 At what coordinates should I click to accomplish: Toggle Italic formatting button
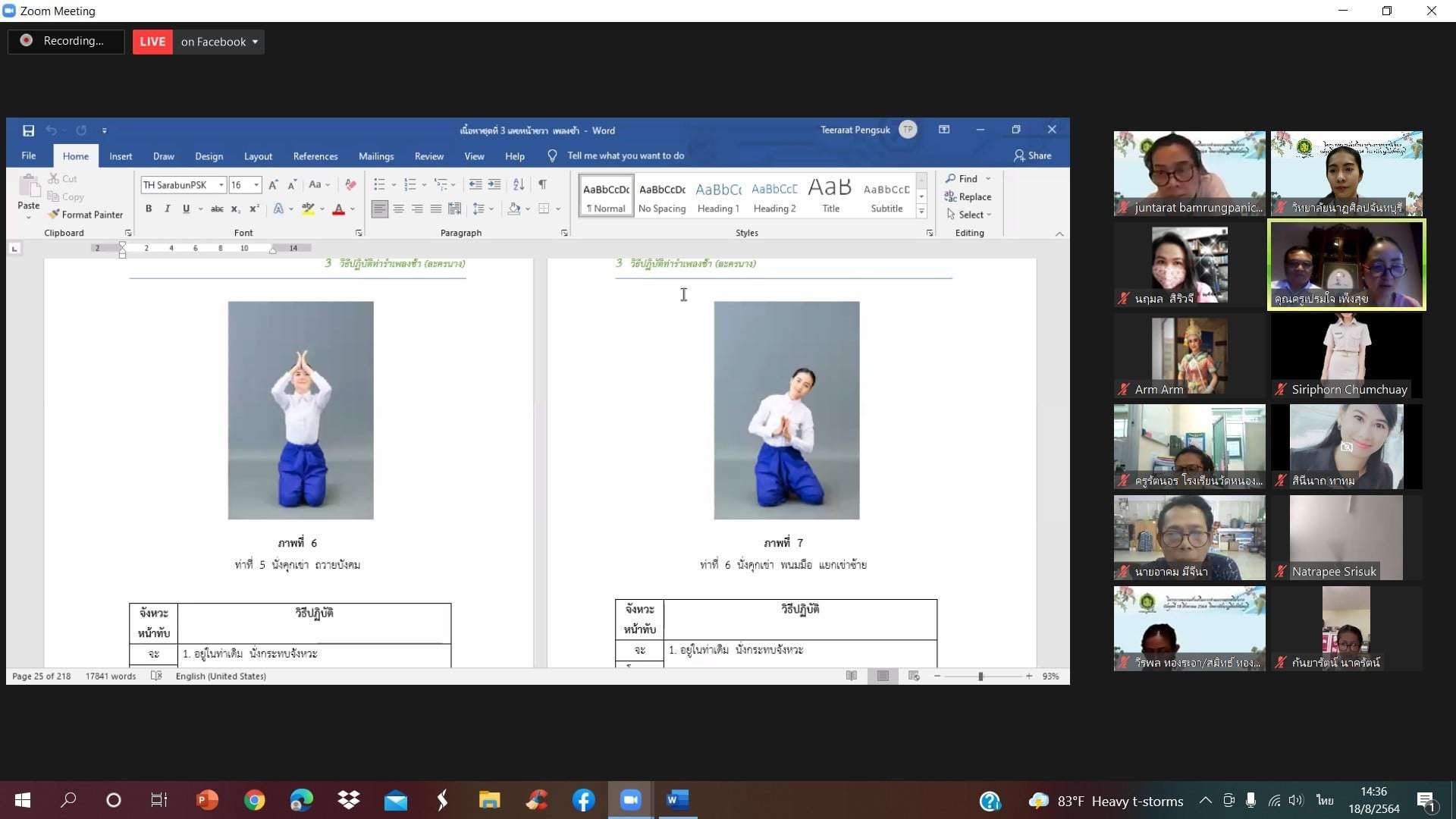tap(167, 209)
